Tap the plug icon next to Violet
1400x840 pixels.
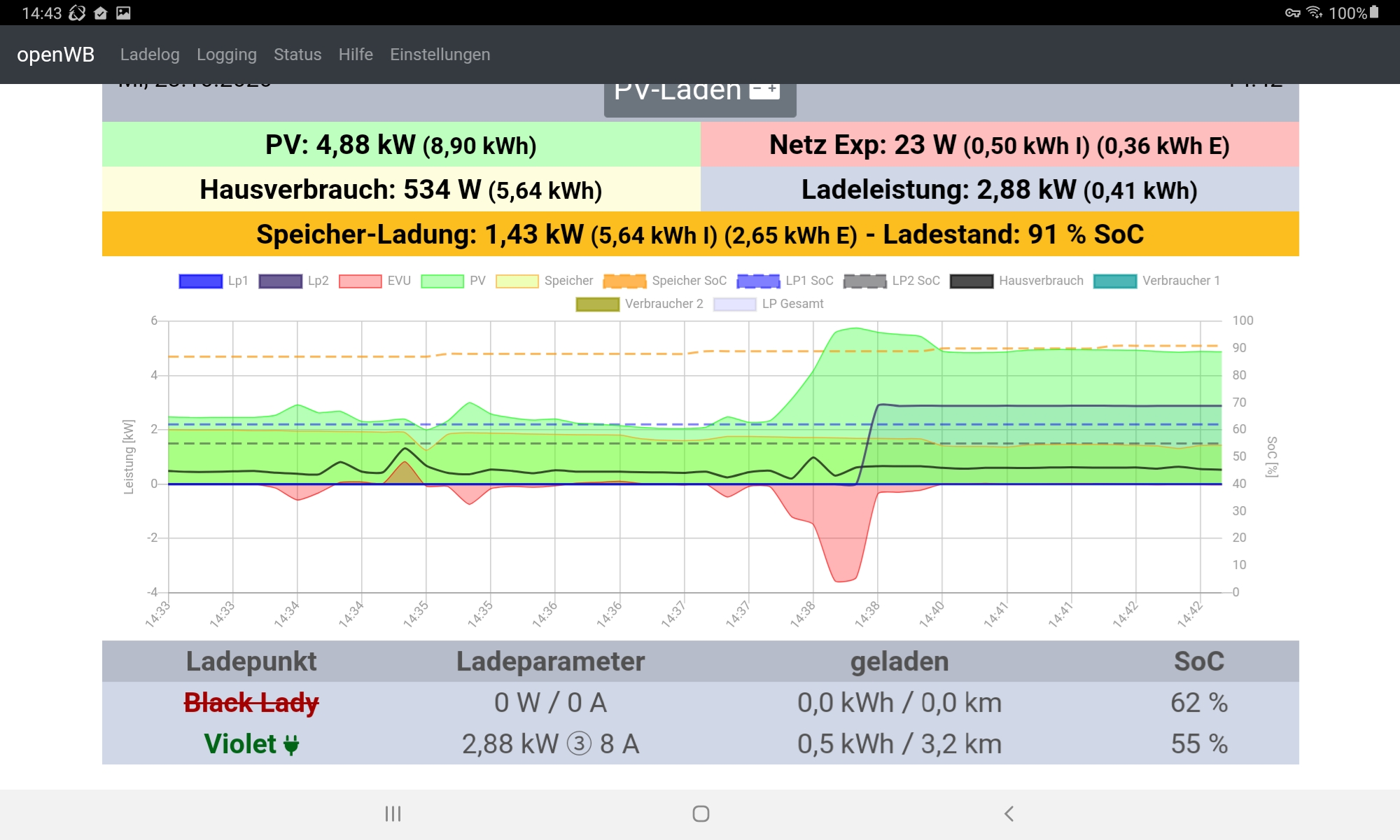[x=291, y=745]
